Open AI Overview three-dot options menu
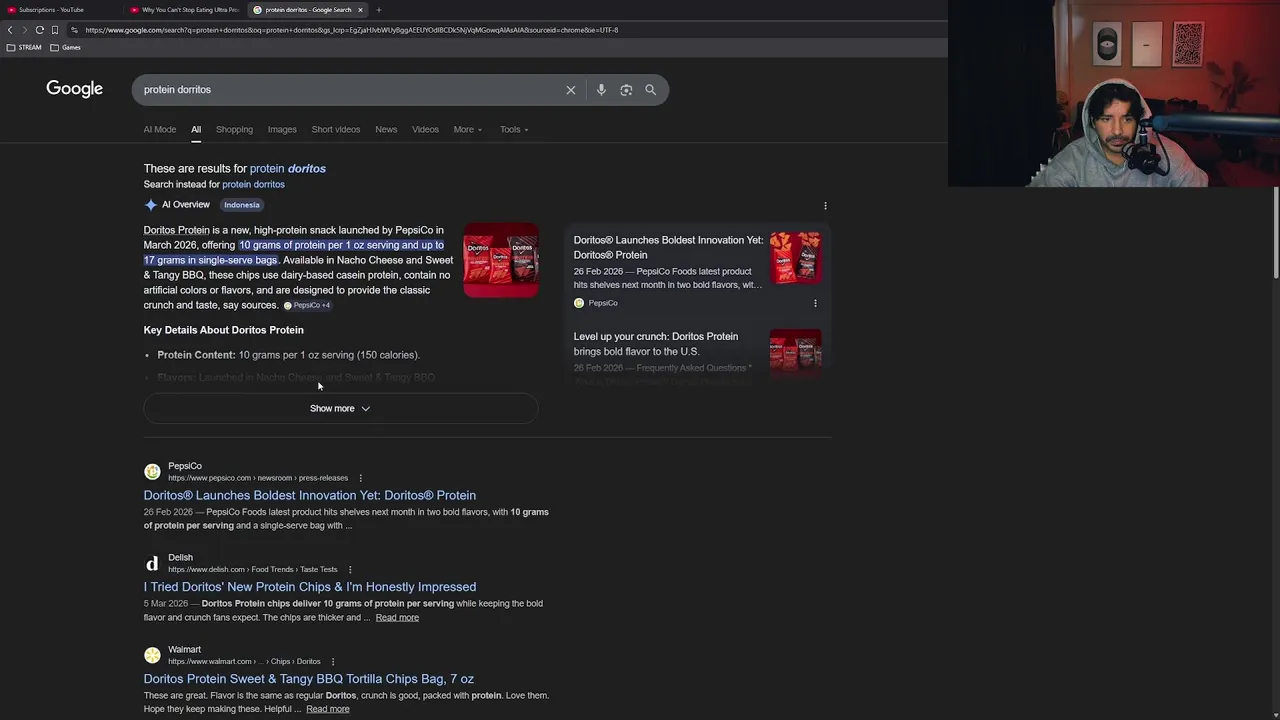Screen dimensions: 1280x720 [825, 205]
